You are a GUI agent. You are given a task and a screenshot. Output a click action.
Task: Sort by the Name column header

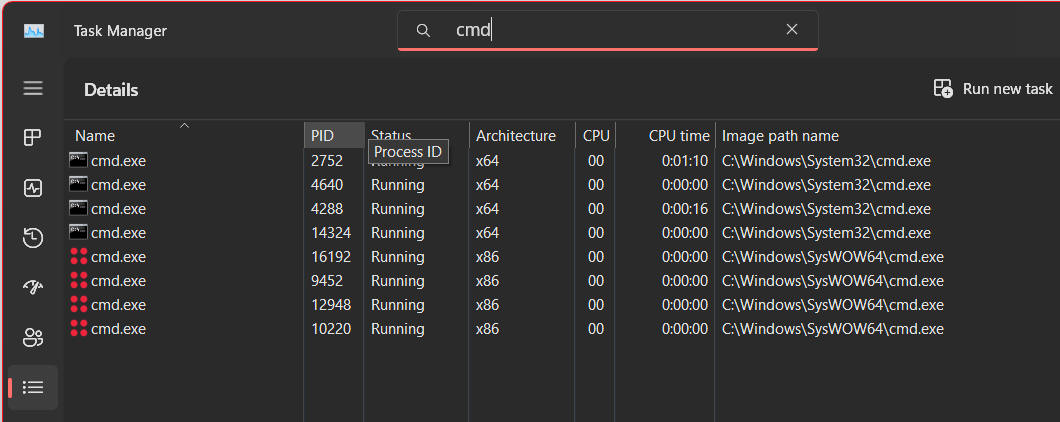coord(184,136)
